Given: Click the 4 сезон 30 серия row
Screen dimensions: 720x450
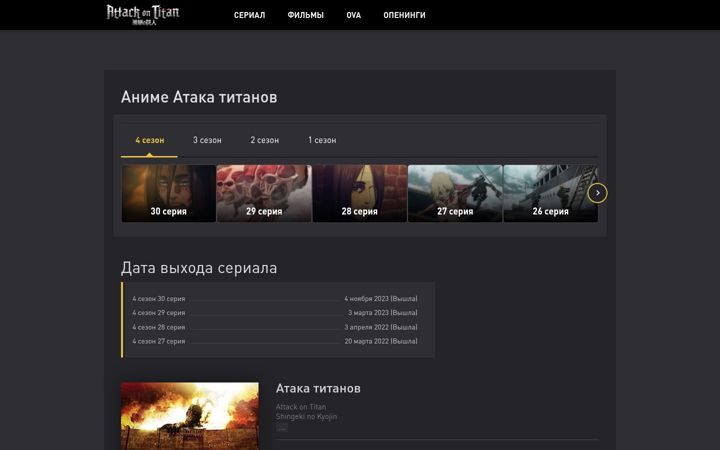Looking at the screenshot, I should tap(275, 298).
